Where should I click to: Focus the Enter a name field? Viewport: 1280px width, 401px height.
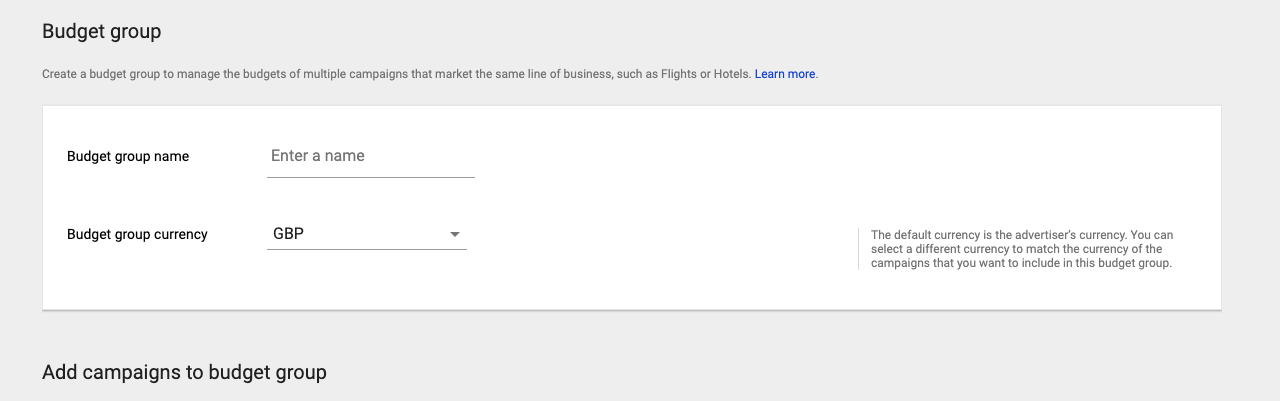(370, 156)
